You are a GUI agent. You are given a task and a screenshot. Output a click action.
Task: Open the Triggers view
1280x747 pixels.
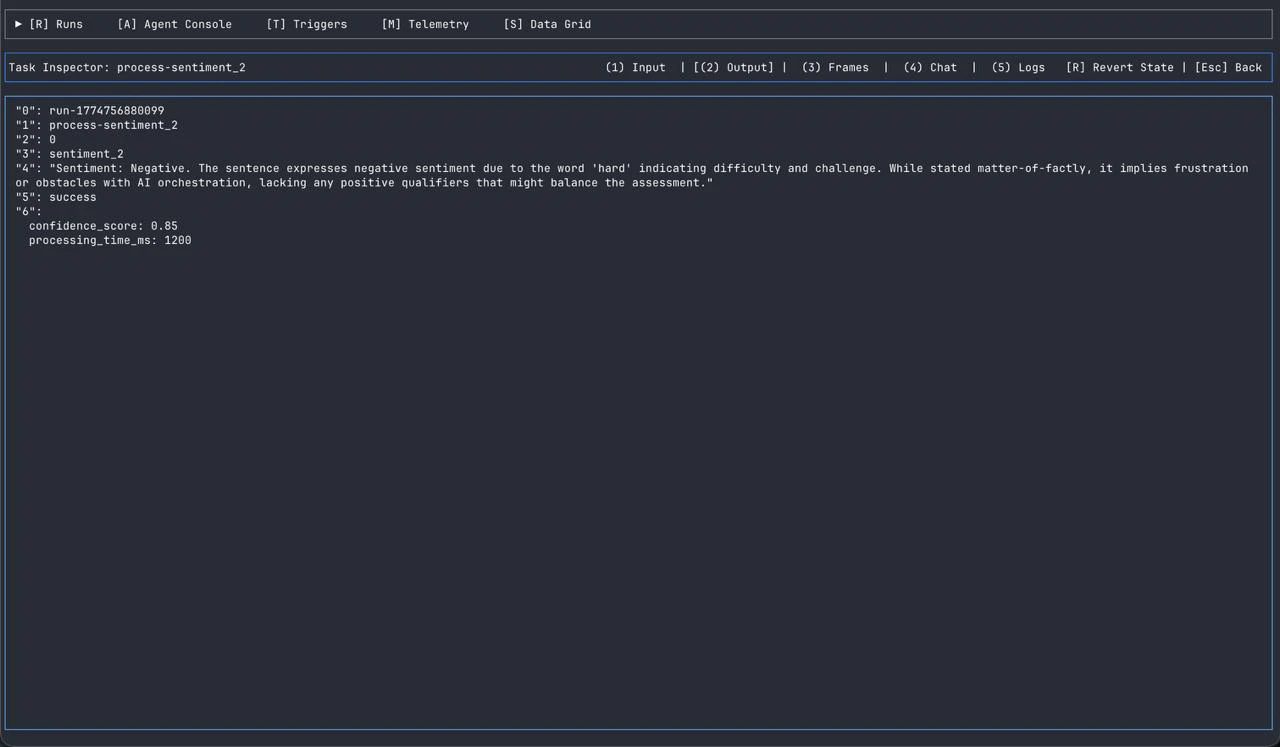coord(307,24)
